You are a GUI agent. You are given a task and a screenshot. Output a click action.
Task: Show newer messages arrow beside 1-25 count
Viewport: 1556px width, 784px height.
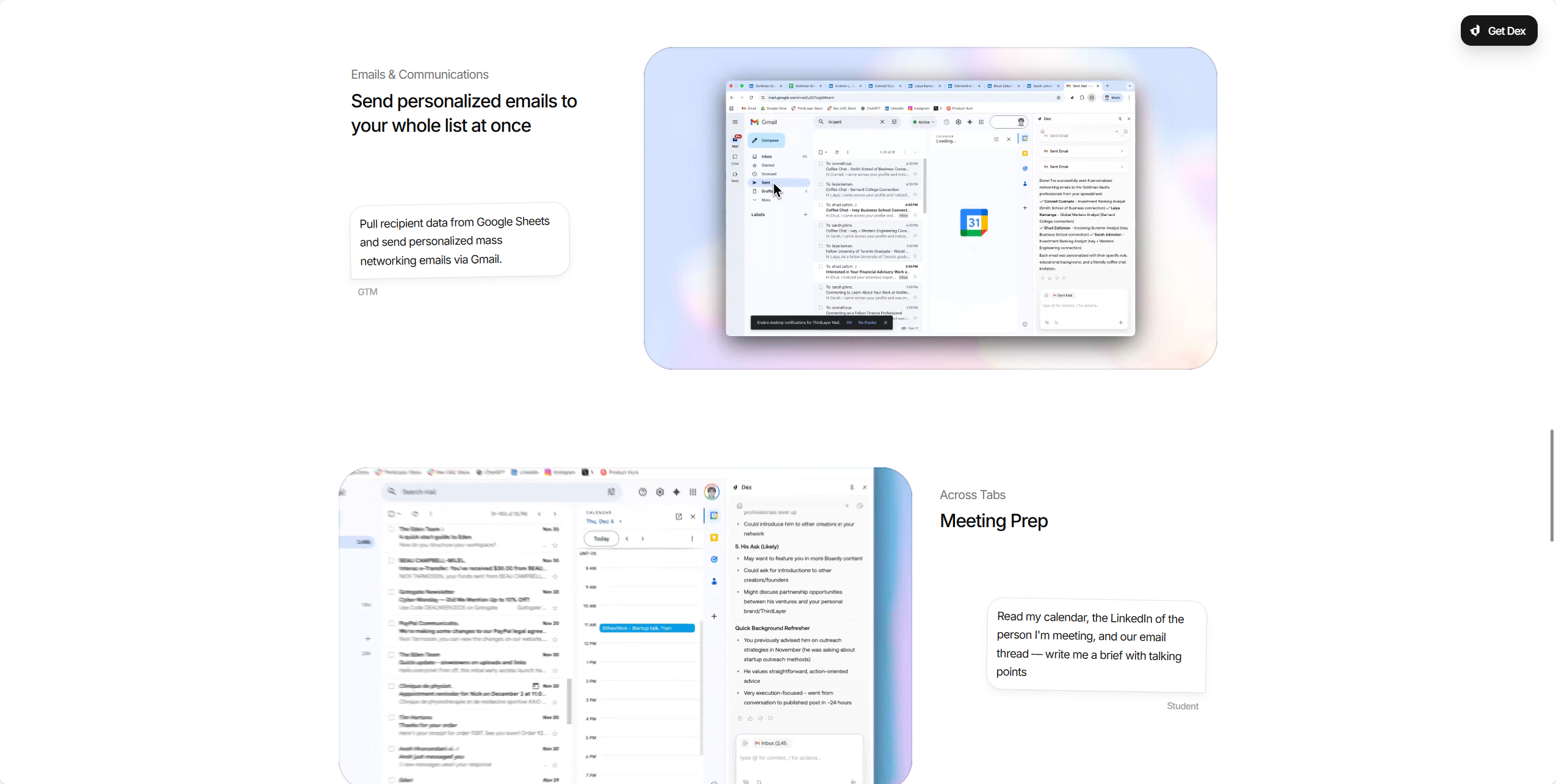click(x=904, y=153)
